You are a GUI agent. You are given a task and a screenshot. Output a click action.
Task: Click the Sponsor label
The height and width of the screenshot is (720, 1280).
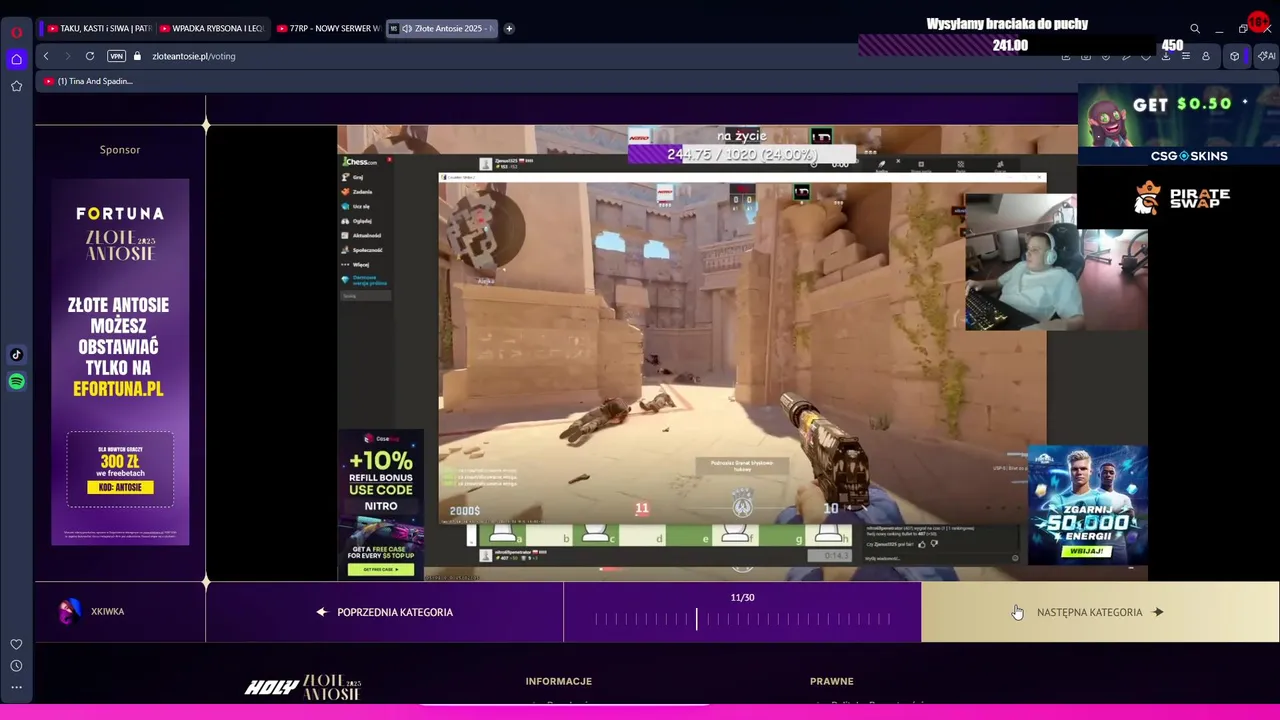(x=120, y=150)
